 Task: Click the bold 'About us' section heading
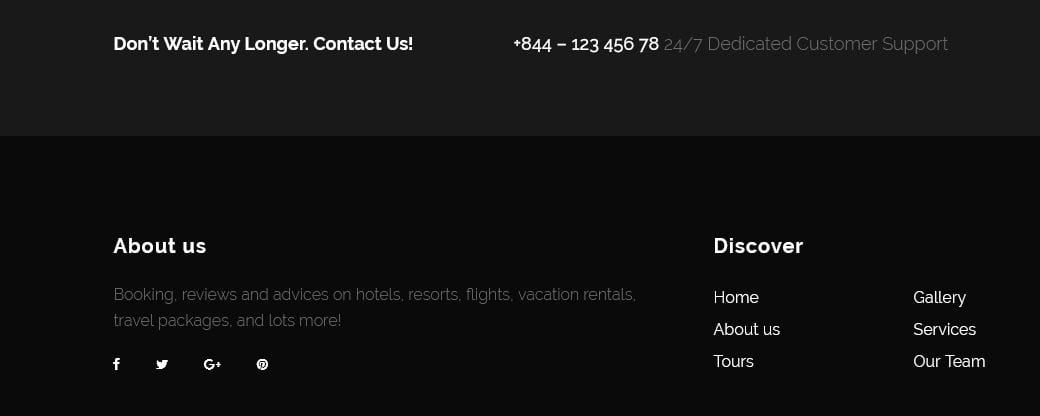160,246
